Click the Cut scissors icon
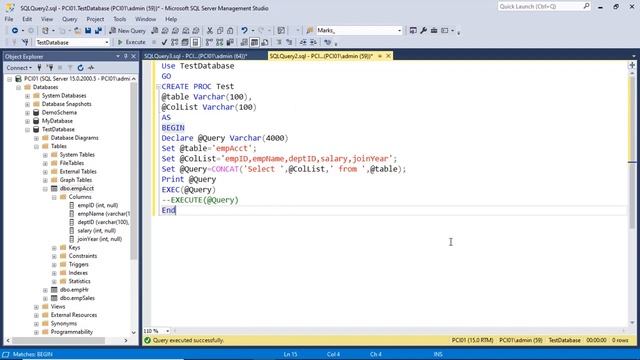This screenshot has width=640, height=360. tap(210, 31)
